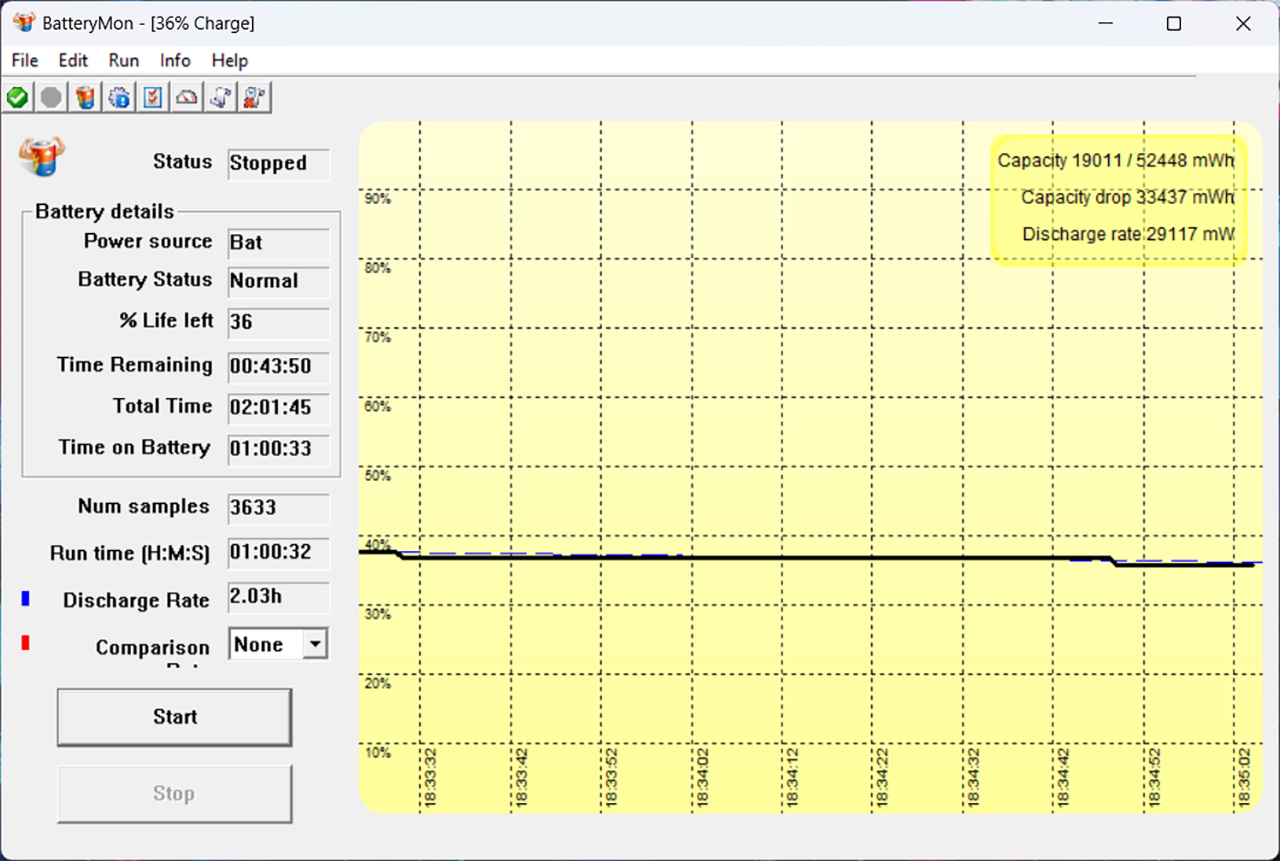This screenshot has height=861, width=1280.
Task: Open battery information from the battery toolbar icon
Action: [x=85, y=97]
